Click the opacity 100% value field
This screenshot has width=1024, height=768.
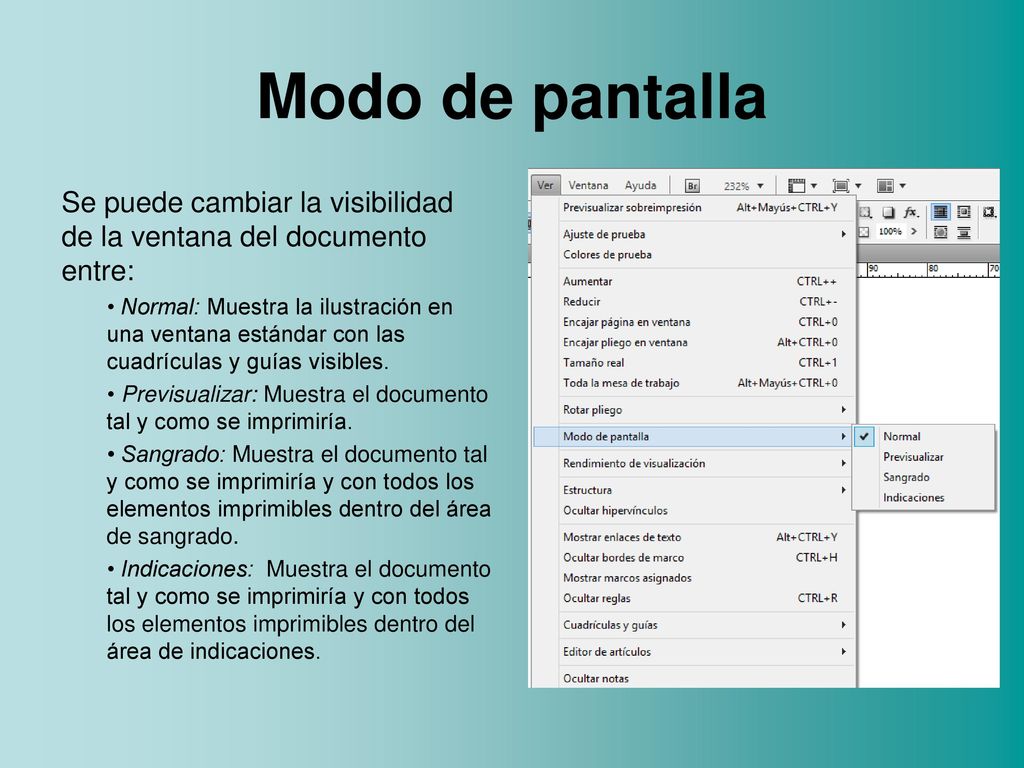[x=891, y=231]
